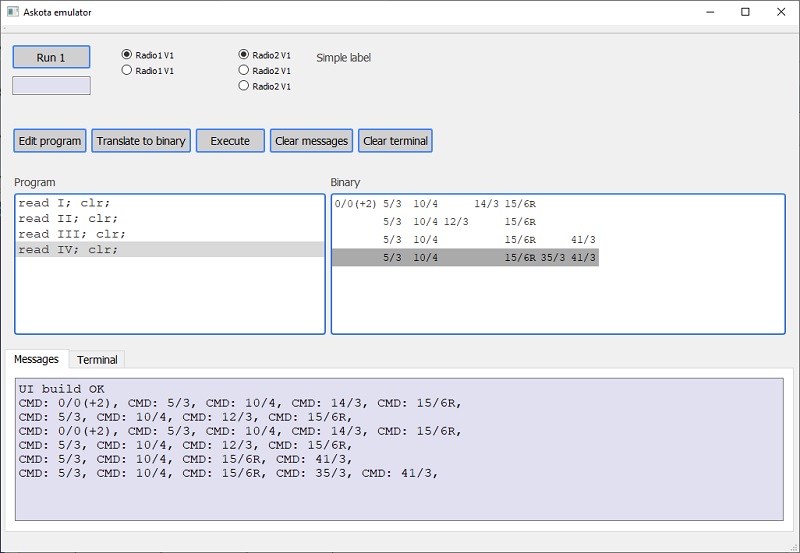This screenshot has height=553, width=800.
Task: Maximize the Askota emulator window
Action: tap(745, 12)
